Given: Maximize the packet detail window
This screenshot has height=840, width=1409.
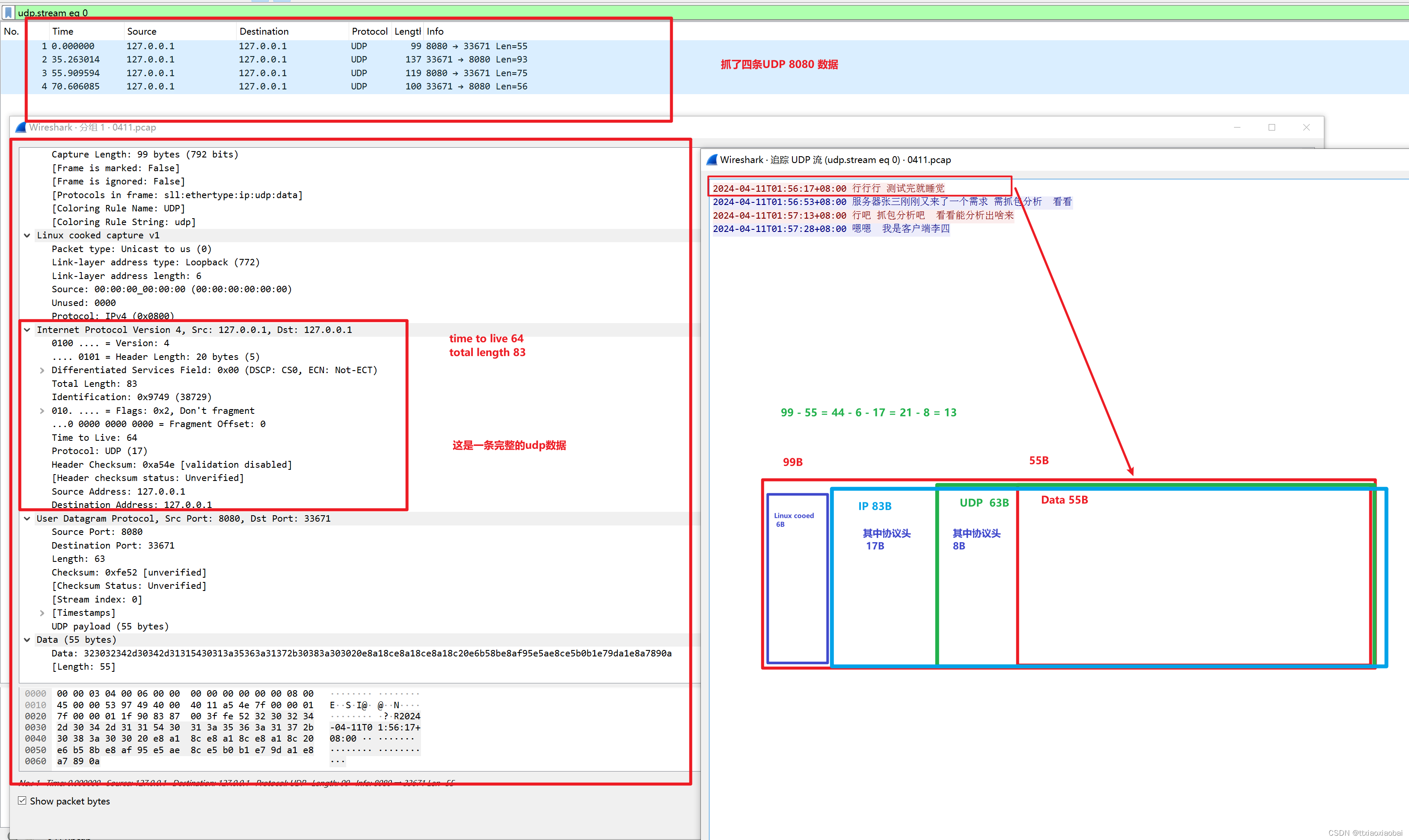Looking at the screenshot, I should (1272, 128).
